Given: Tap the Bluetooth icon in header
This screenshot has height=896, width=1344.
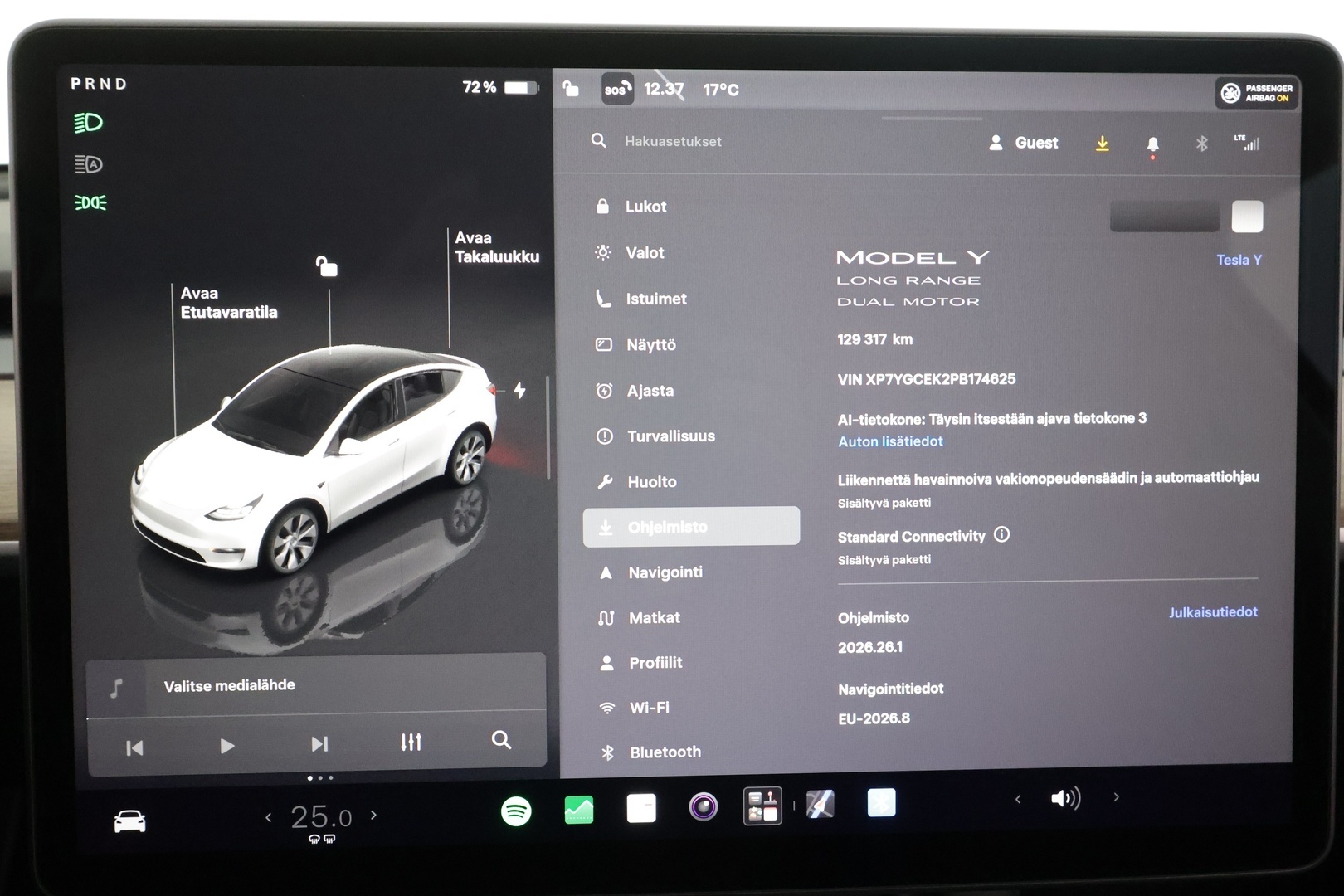Looking at the screenshot, I should pos(1201,144).
